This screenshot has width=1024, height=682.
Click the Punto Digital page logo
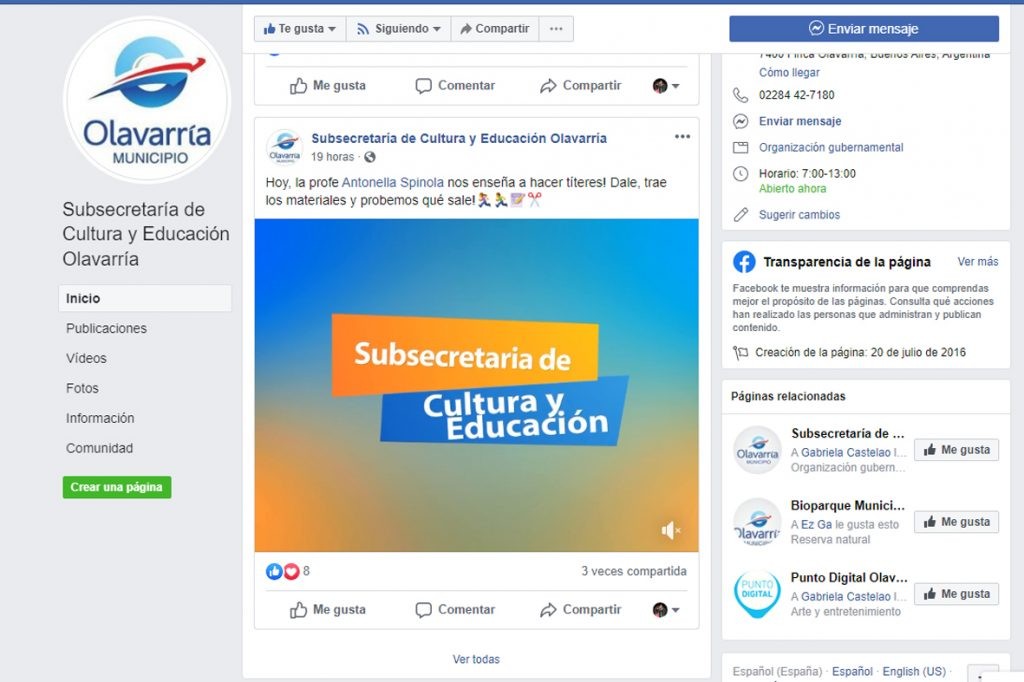(x=757, y=594)
